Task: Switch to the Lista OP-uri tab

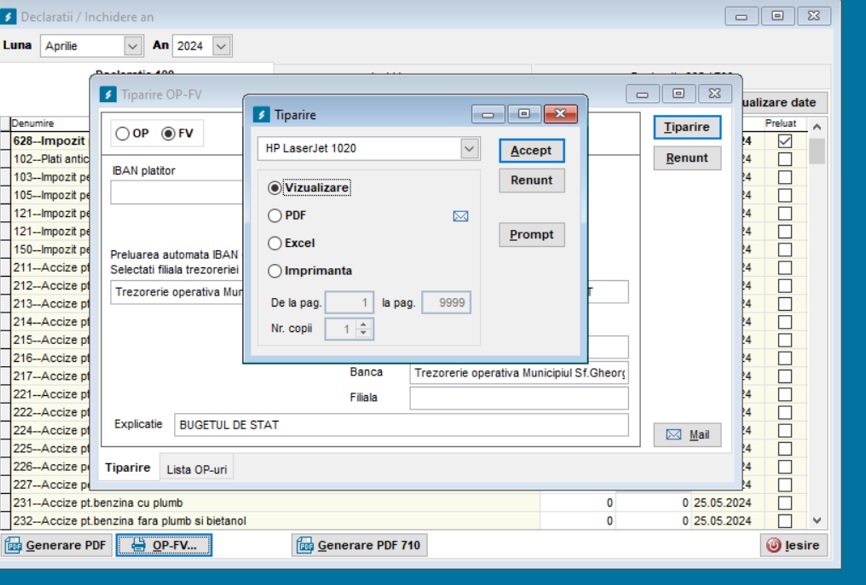Action: [x=197, y=469]
